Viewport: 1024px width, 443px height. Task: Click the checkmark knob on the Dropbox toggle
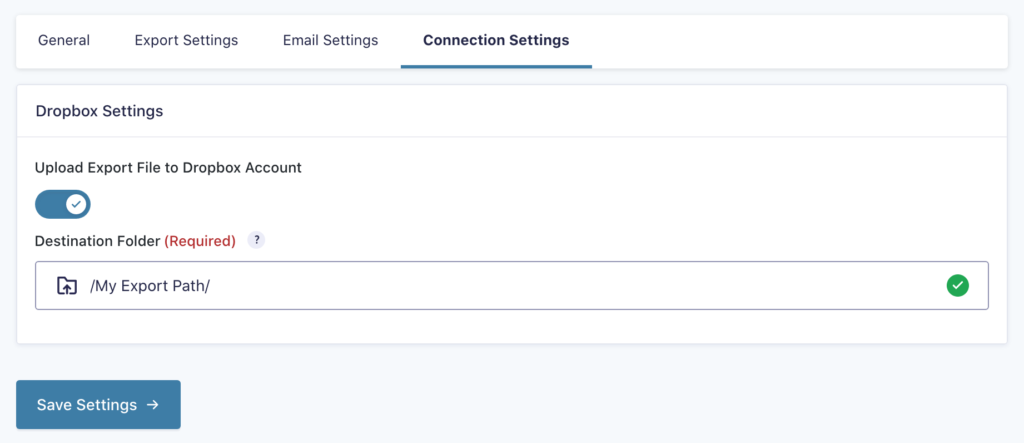76,205
